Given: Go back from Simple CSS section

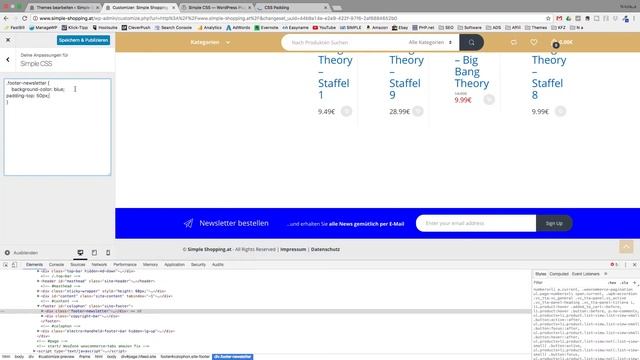Looking at the screenshot, I should [x=8, y=60].
